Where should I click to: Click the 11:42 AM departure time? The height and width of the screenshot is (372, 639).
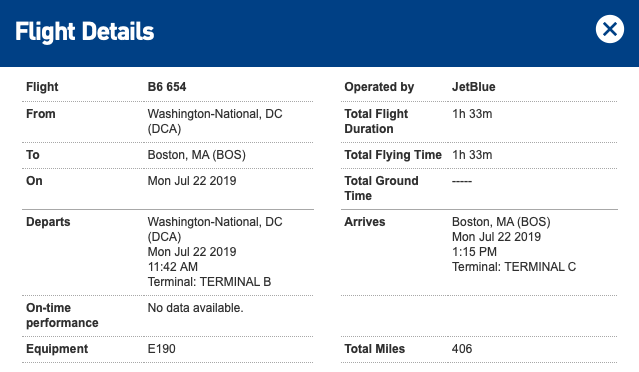pos(173,267)
